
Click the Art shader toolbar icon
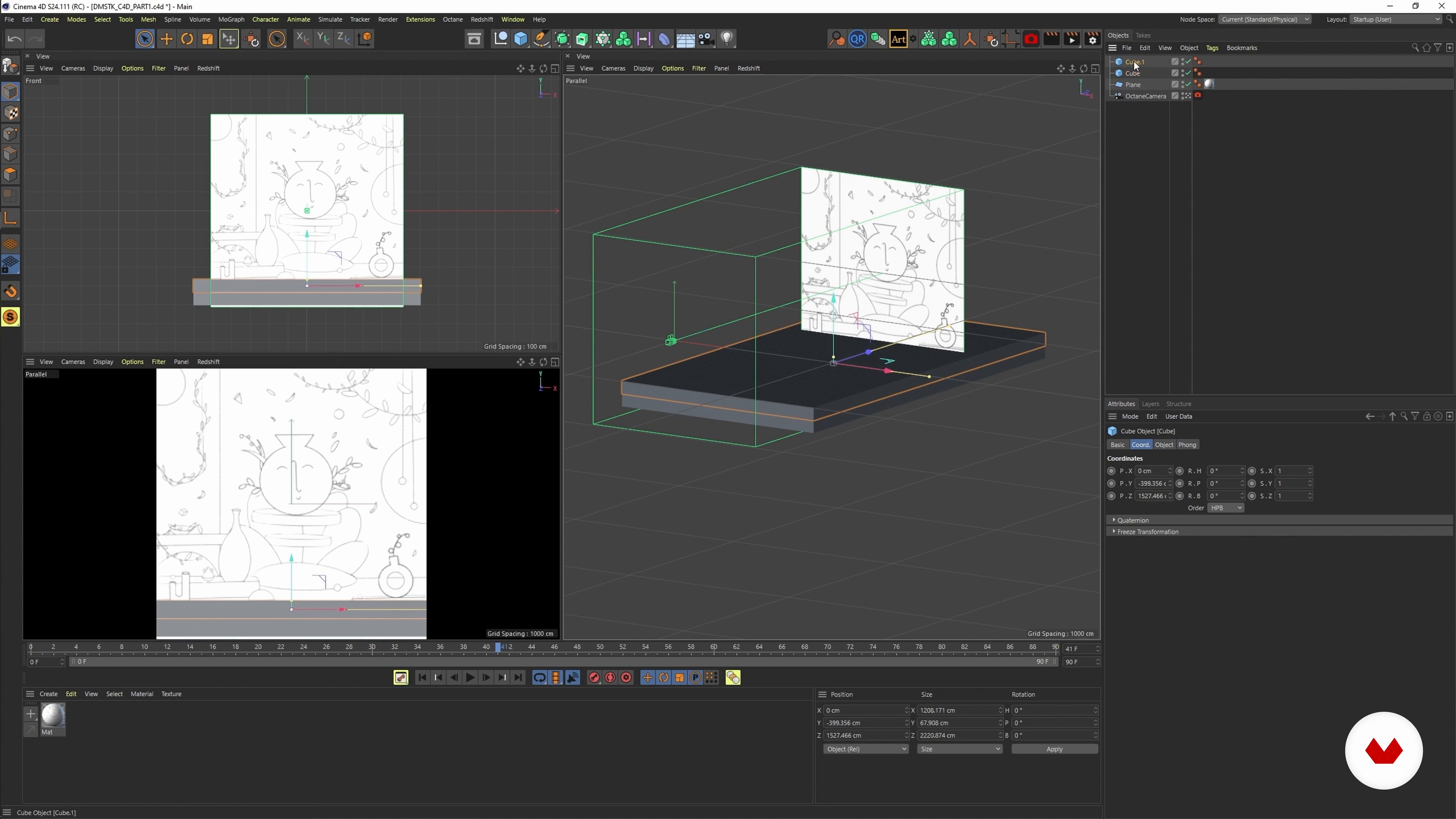(898, 39)
